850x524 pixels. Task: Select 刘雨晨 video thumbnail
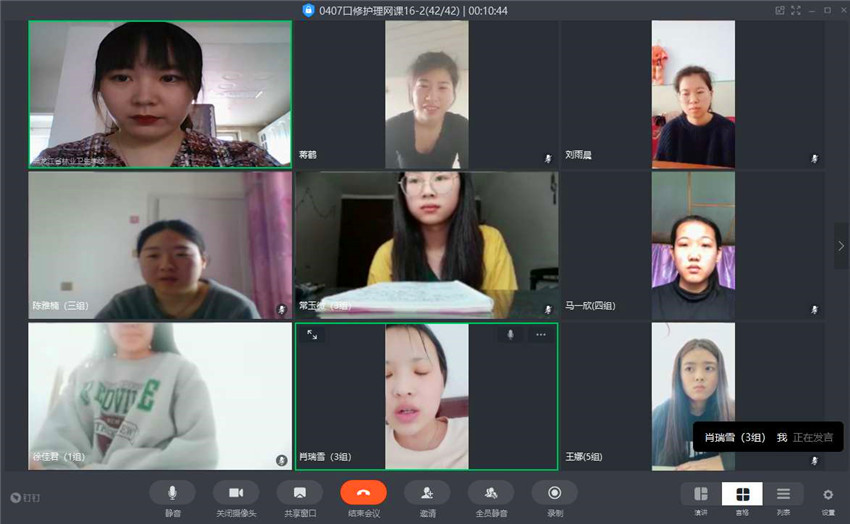pyautogui.click(x=693, y=94)
